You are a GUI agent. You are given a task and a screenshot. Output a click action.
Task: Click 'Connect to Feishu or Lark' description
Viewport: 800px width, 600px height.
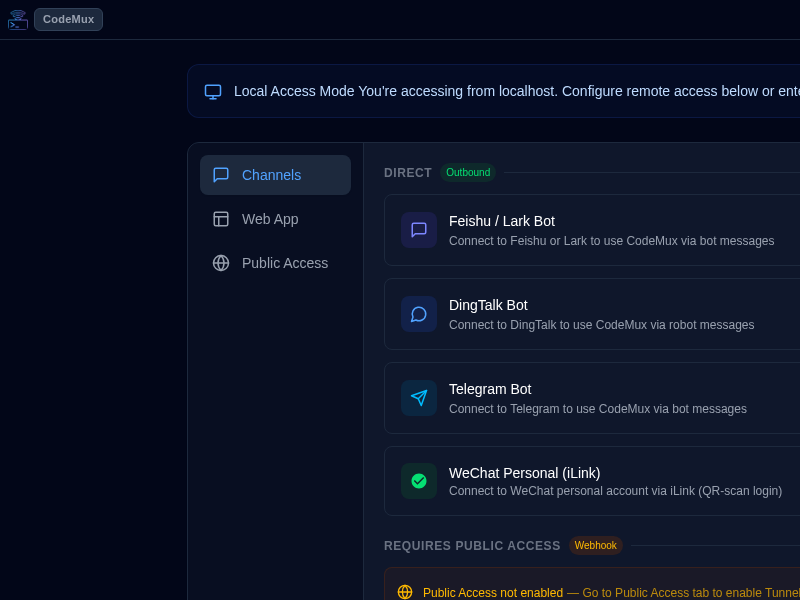click(612, 241)
